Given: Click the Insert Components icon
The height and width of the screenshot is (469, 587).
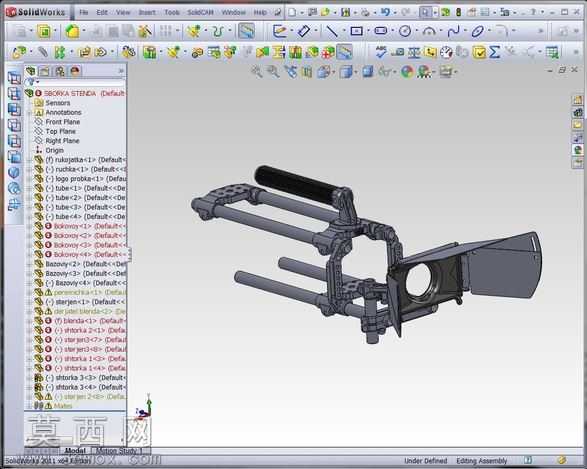Looking at the screenshot, I should 19,52.
